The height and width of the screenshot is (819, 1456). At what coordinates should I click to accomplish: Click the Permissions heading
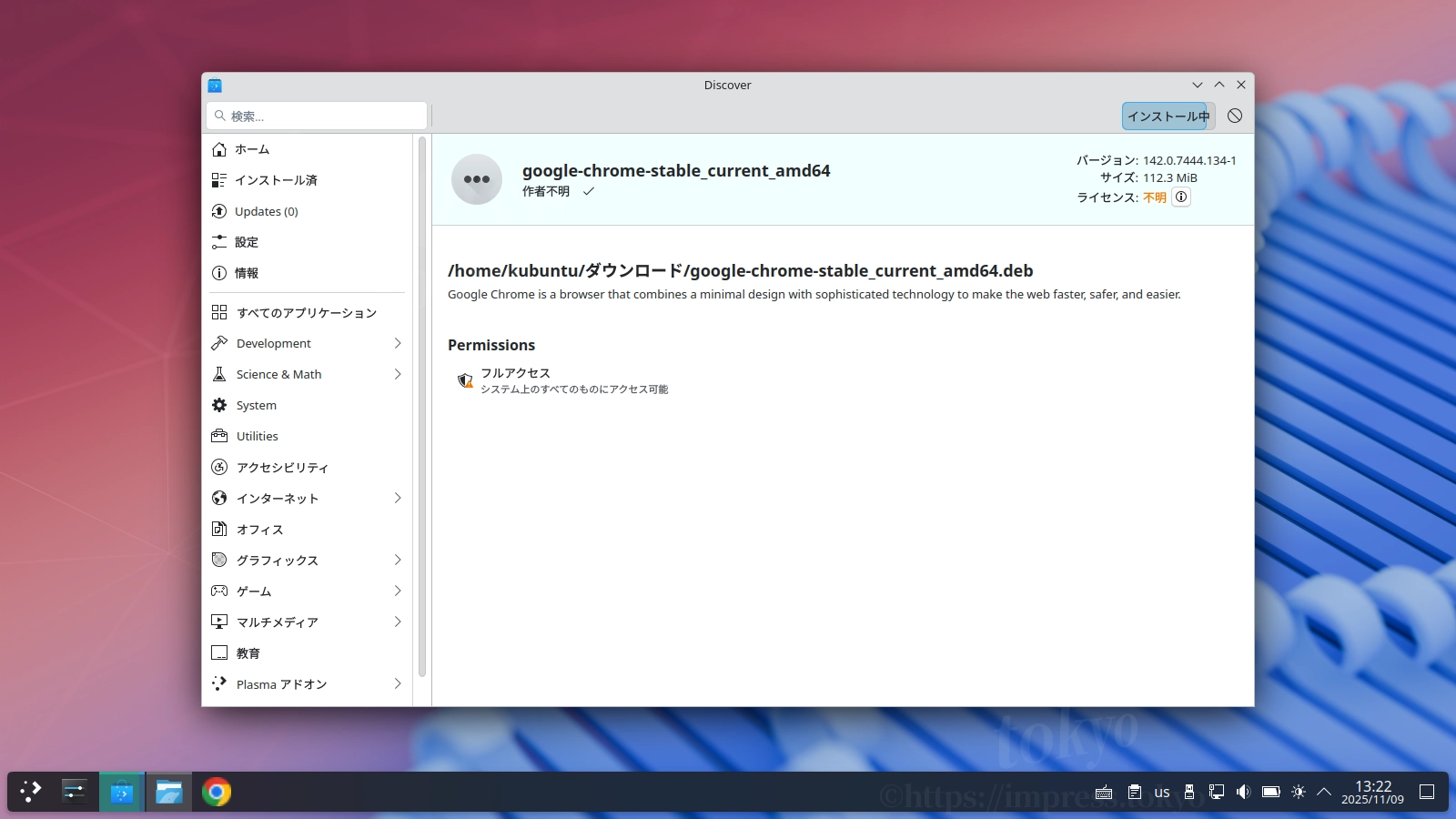491,345
